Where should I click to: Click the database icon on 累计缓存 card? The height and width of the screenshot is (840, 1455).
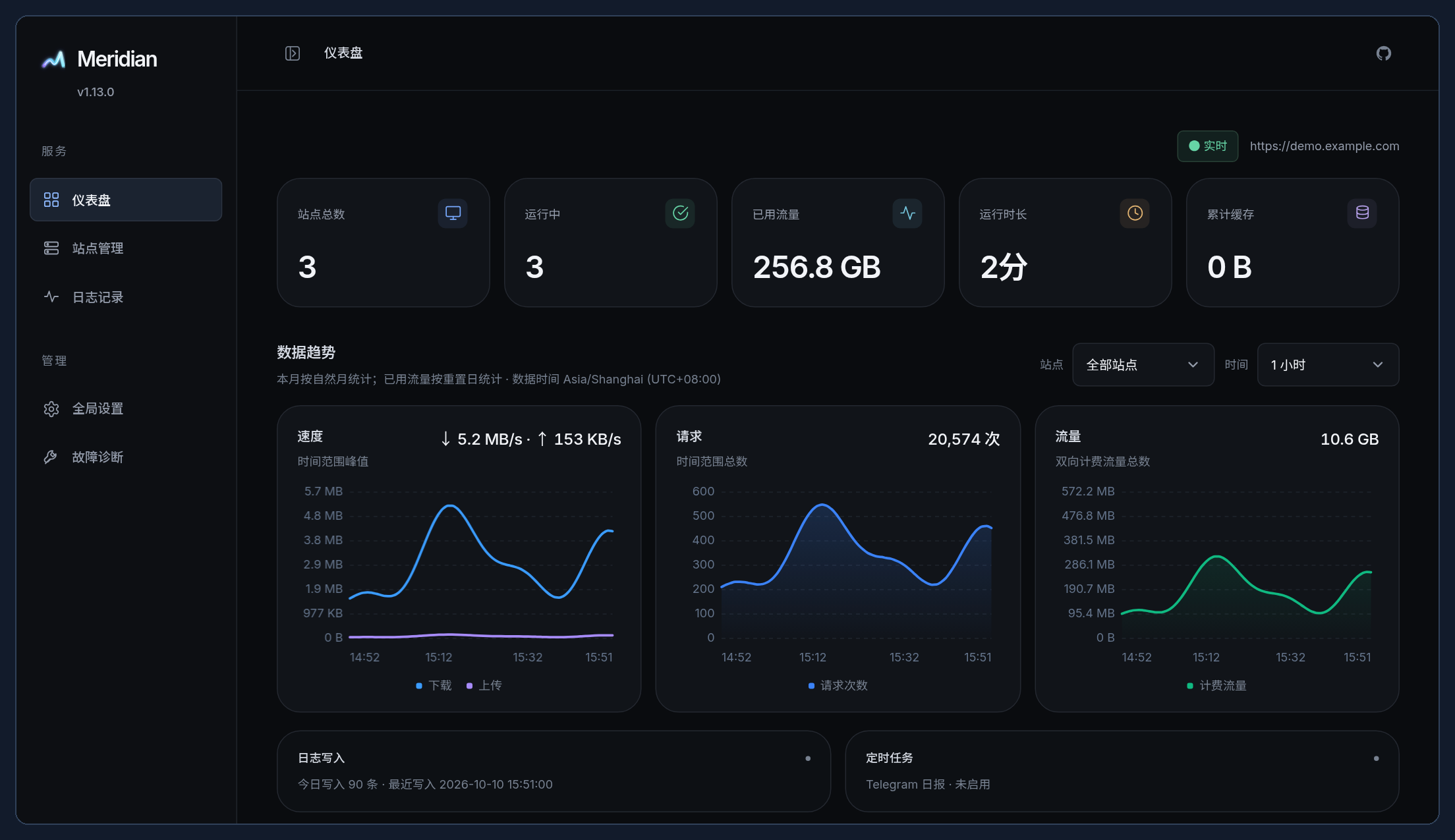pos(1362,213)
